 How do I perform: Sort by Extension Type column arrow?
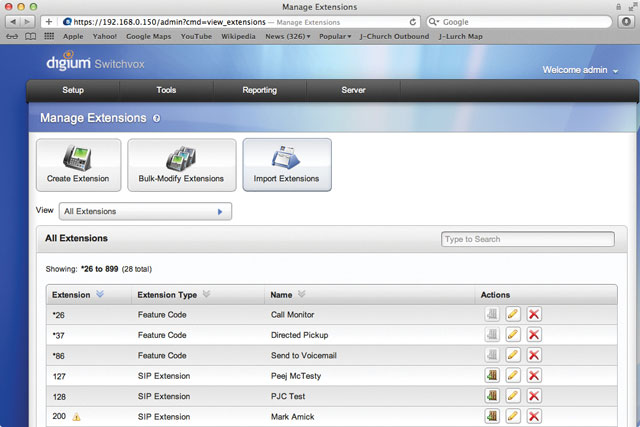point(206,294)
